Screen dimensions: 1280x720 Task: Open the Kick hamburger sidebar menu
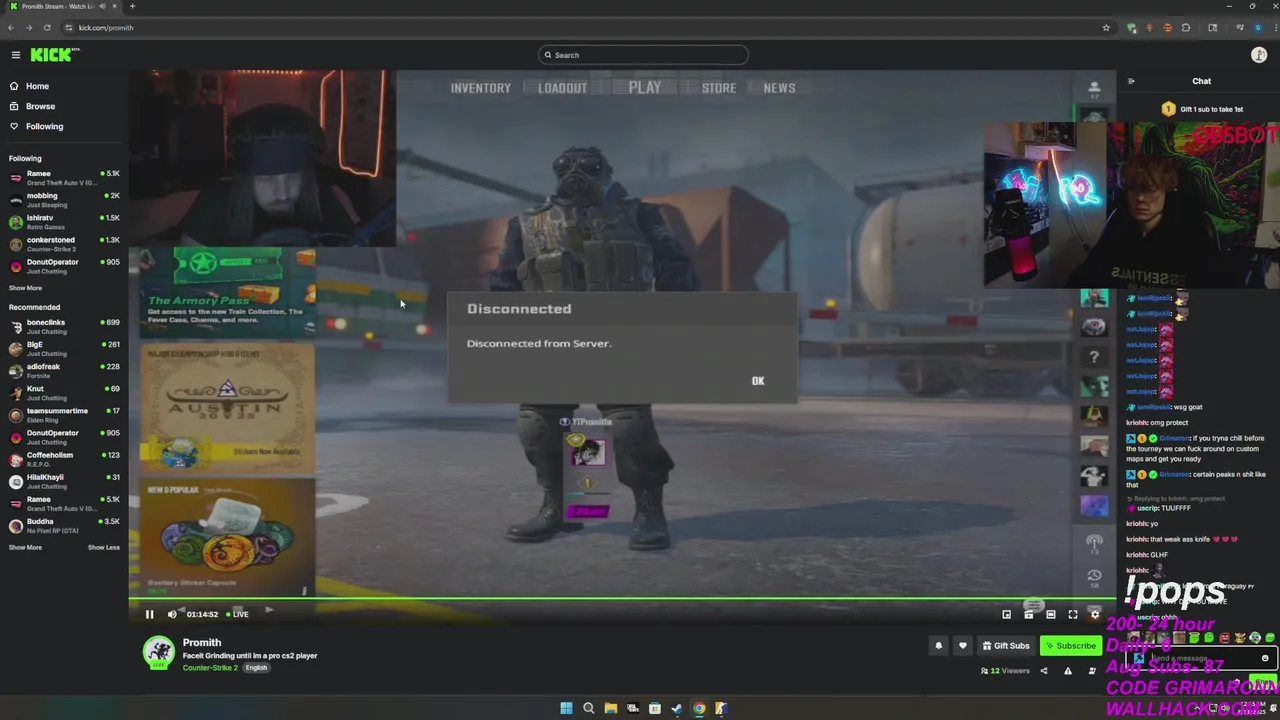[15, 55]
